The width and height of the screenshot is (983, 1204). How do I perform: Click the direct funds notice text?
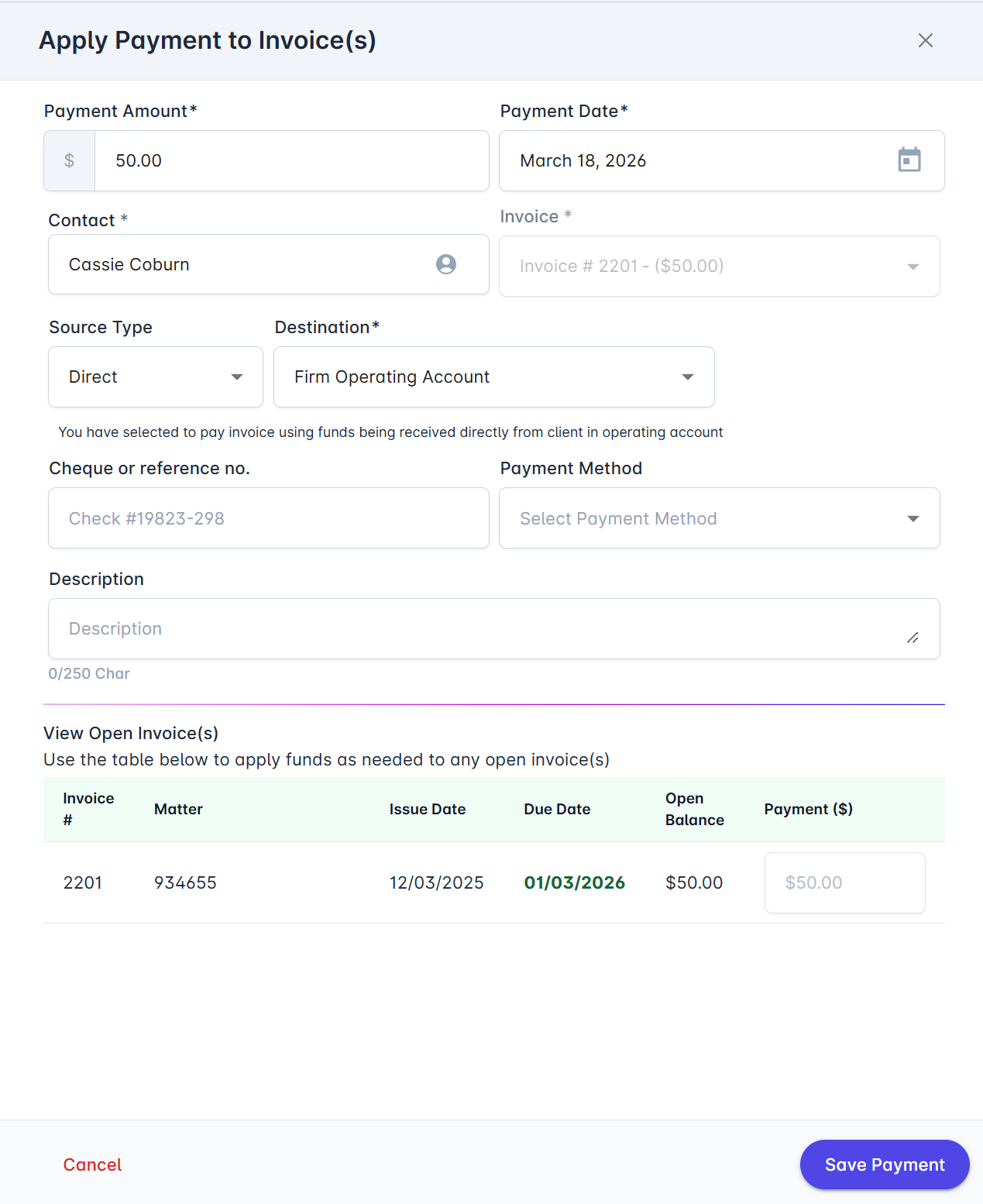click(390, 432)
